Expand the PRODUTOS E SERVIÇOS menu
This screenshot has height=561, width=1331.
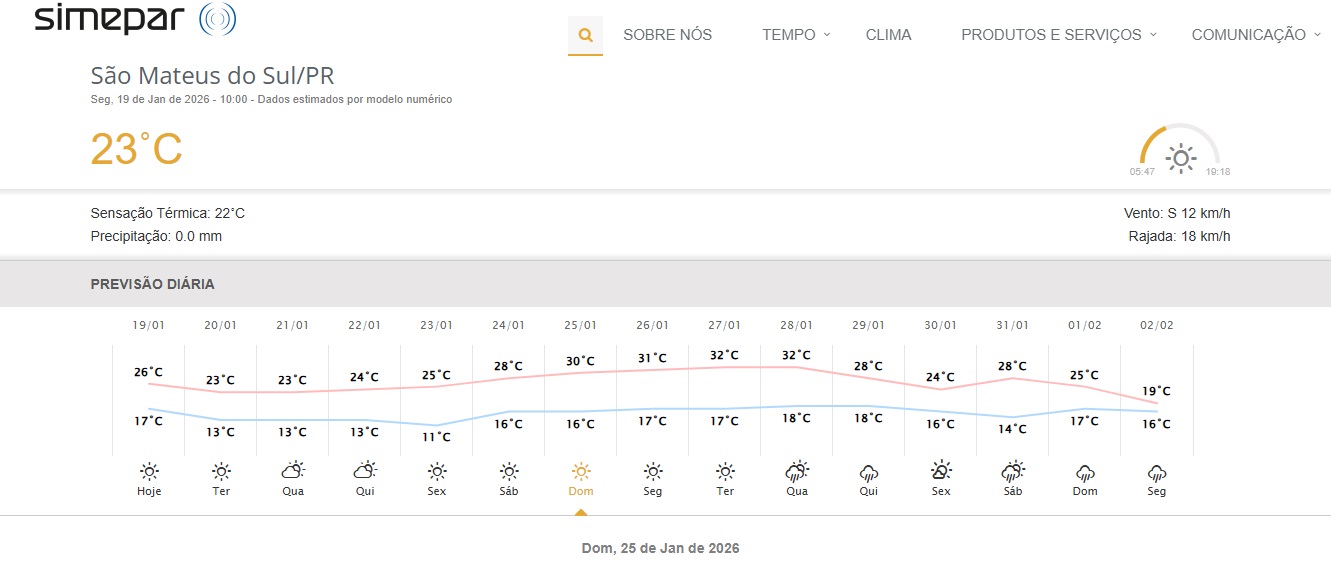point(1058,35)
